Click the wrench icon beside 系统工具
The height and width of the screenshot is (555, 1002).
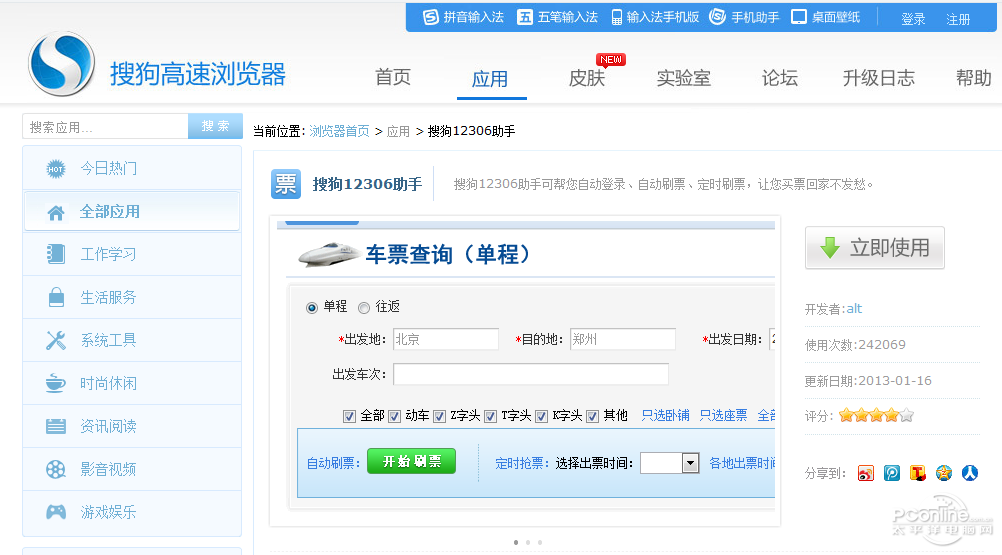tap(56, 340)
